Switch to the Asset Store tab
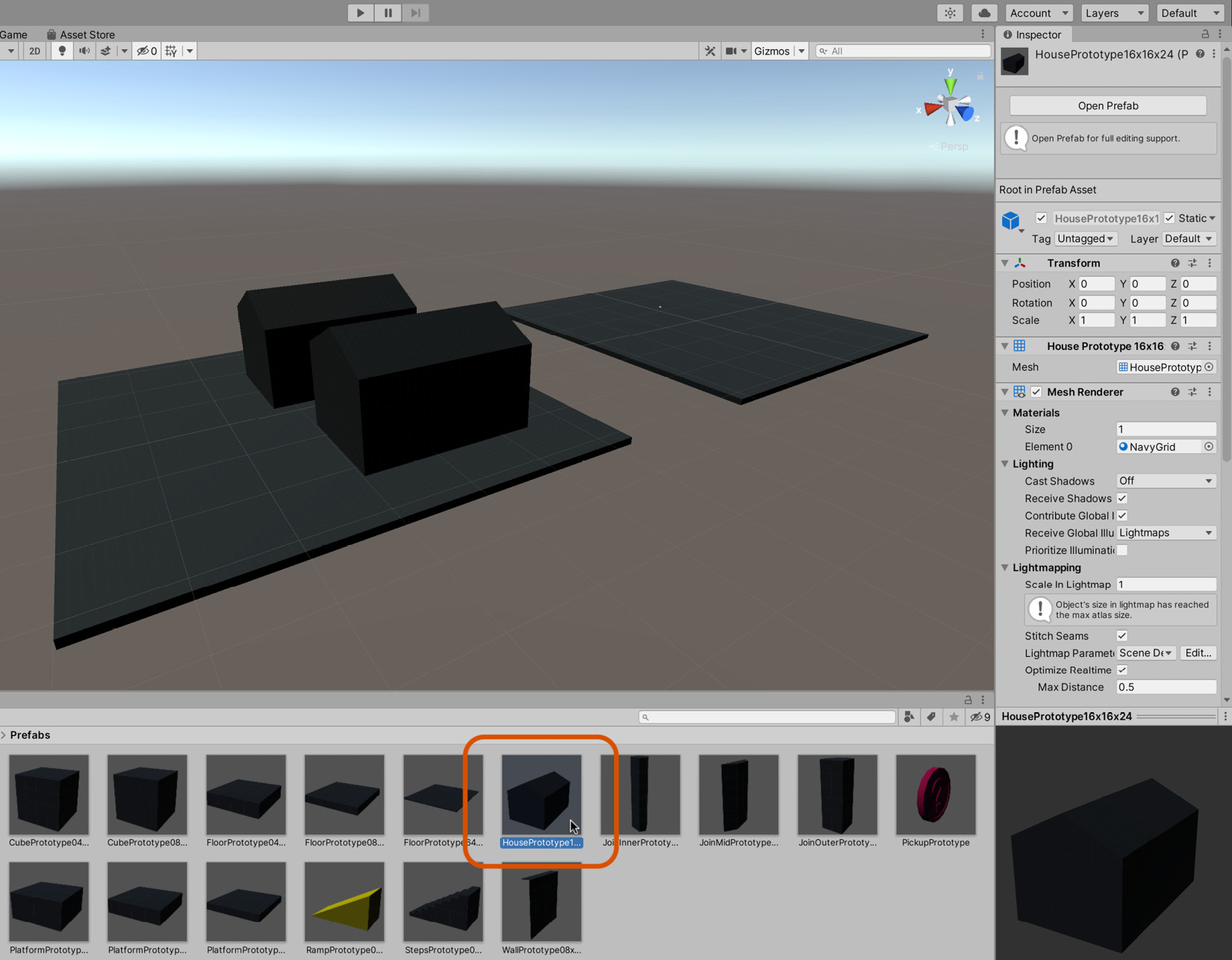1232x960 pixels. click(x=81, y=34)
